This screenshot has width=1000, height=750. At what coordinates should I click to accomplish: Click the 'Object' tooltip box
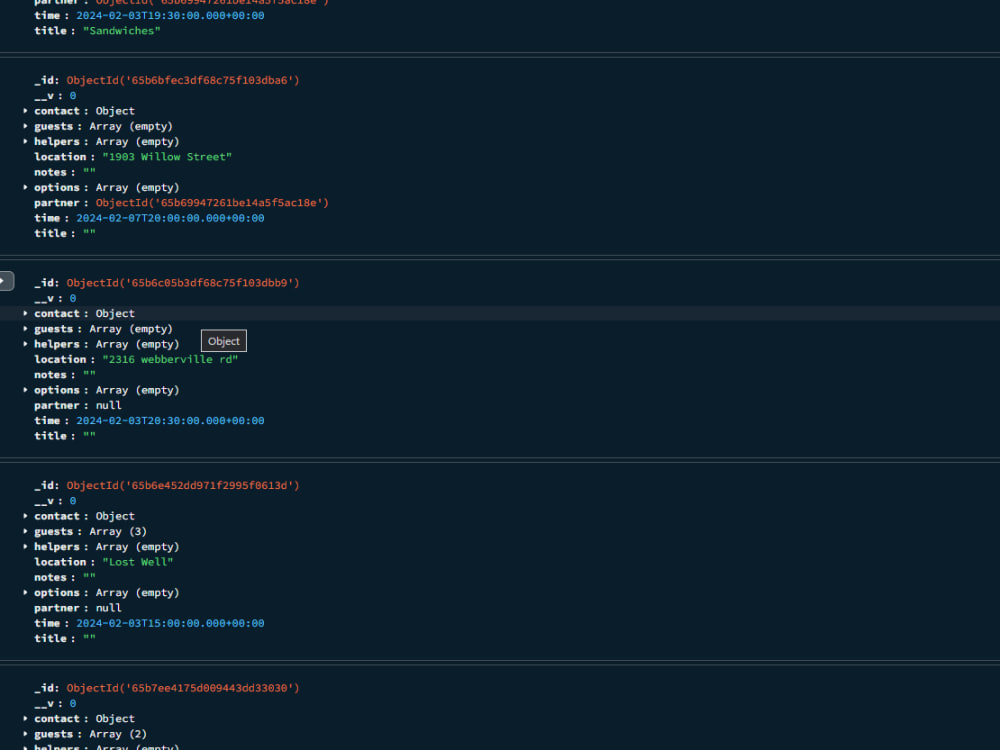223,341
